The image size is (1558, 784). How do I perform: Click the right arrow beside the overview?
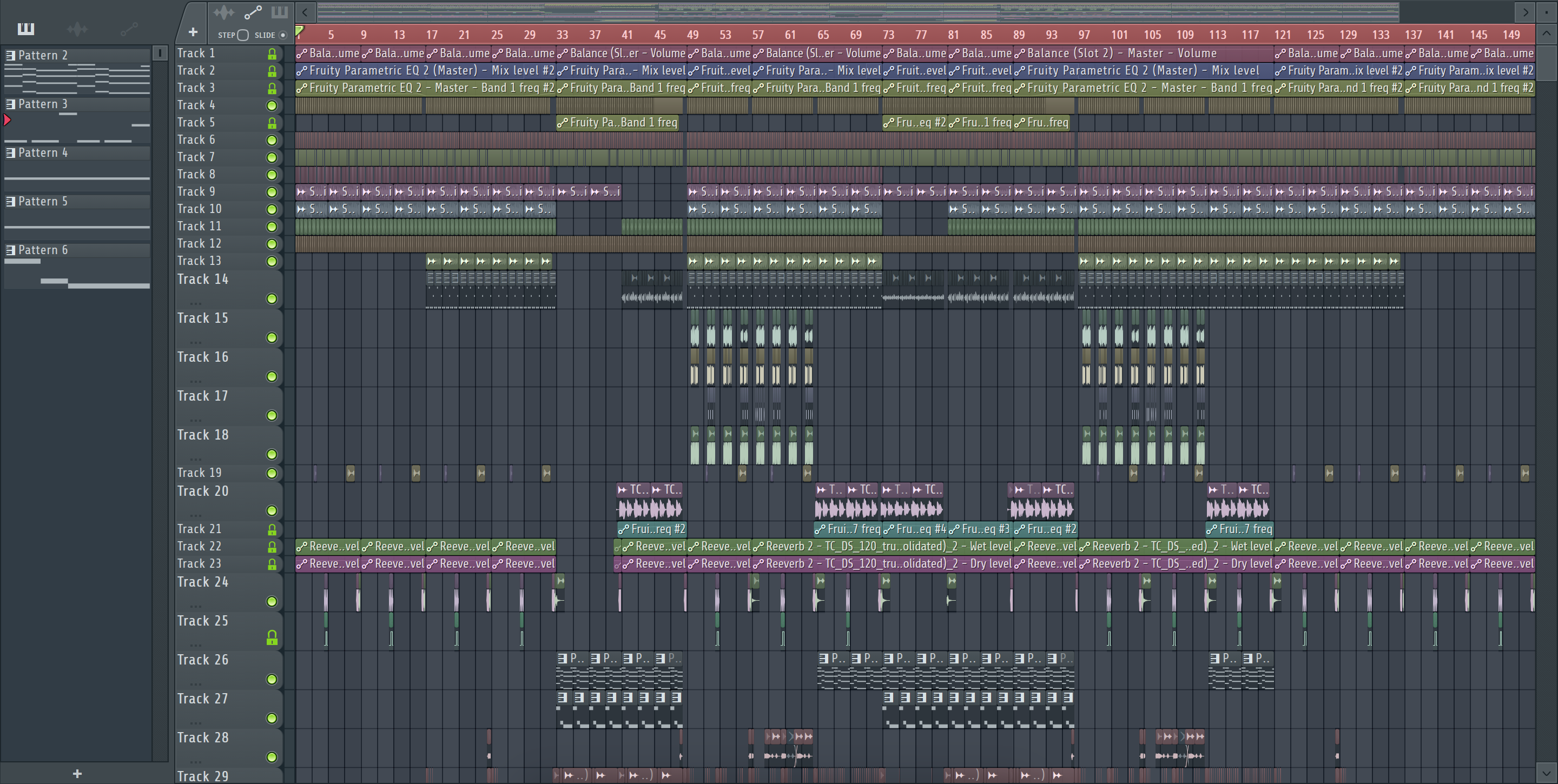(1526, 12)
